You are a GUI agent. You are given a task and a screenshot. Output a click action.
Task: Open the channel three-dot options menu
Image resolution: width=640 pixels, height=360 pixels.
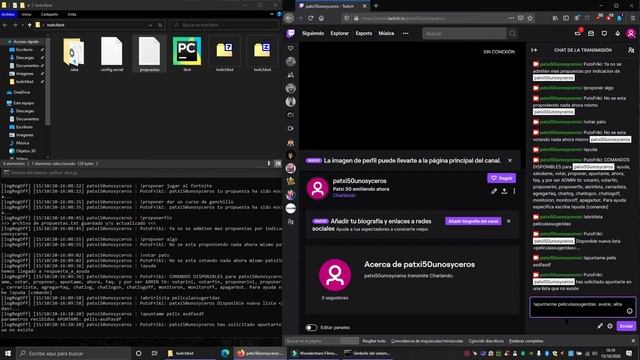(x=514, y=191)
